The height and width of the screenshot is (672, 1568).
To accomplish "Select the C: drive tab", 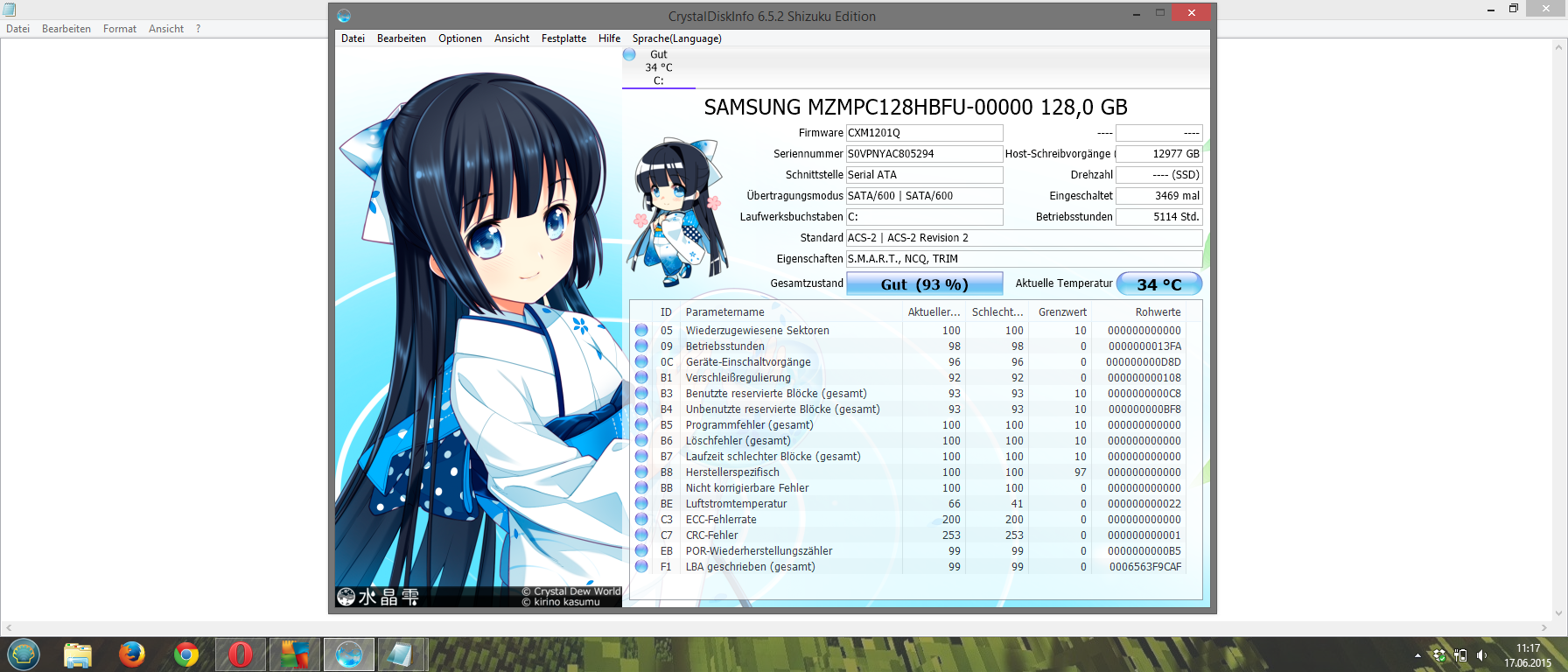I will (x=659, y=67).
